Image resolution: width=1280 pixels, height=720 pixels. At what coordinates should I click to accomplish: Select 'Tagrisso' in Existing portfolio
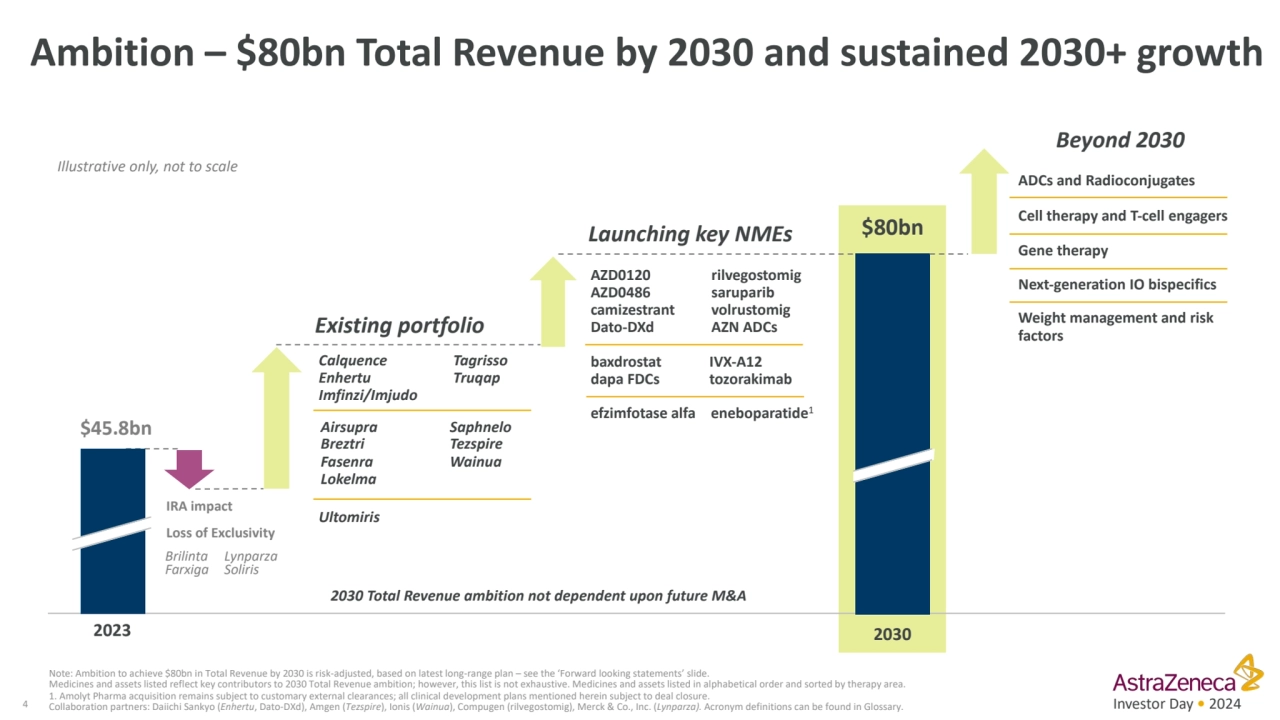pos(480,361)
